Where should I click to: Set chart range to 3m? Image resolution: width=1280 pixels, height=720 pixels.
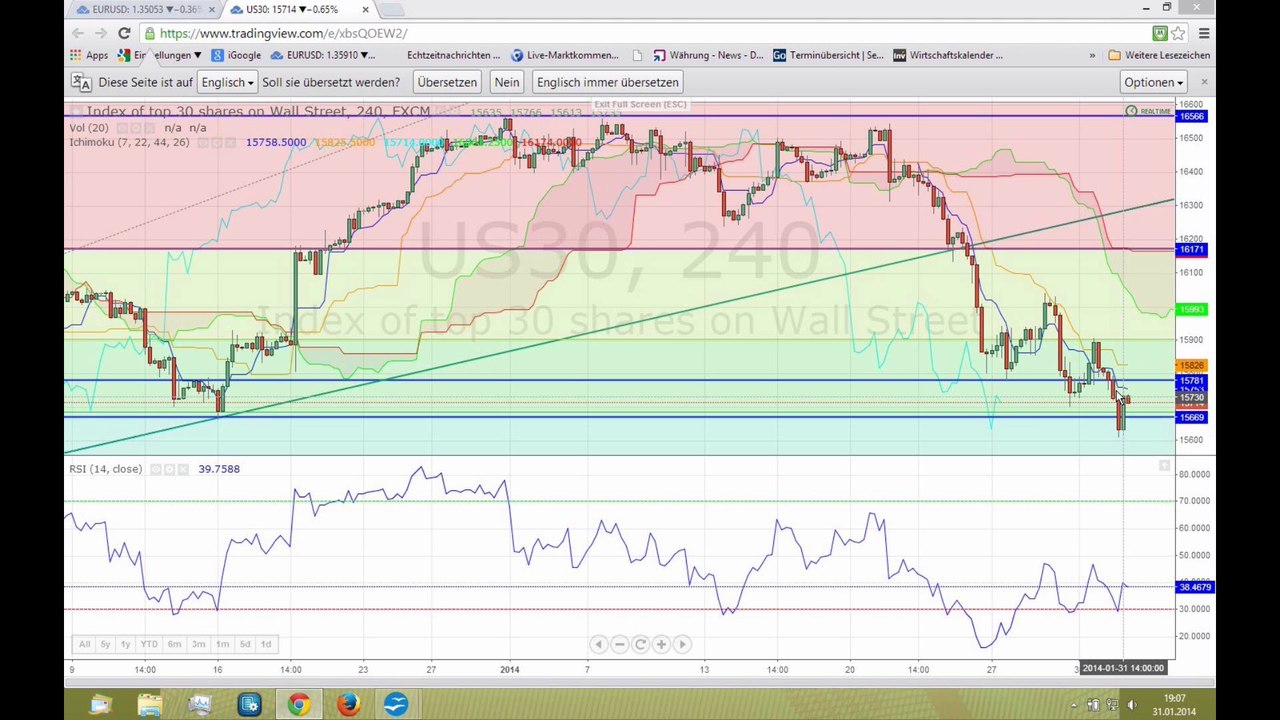[198, 644]
